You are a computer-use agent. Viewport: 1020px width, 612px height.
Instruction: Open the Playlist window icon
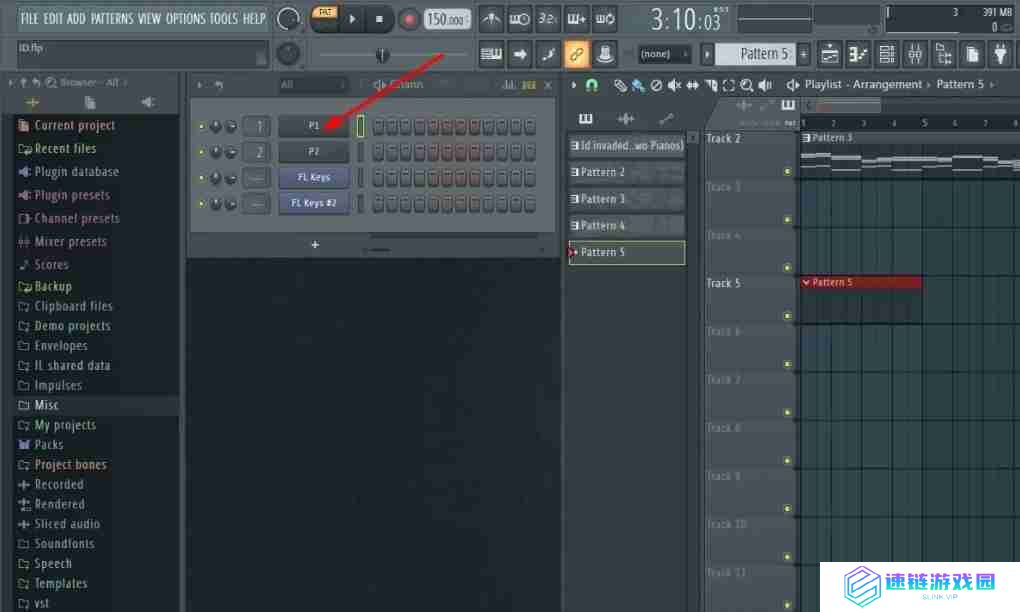click(x=829, y=55)
